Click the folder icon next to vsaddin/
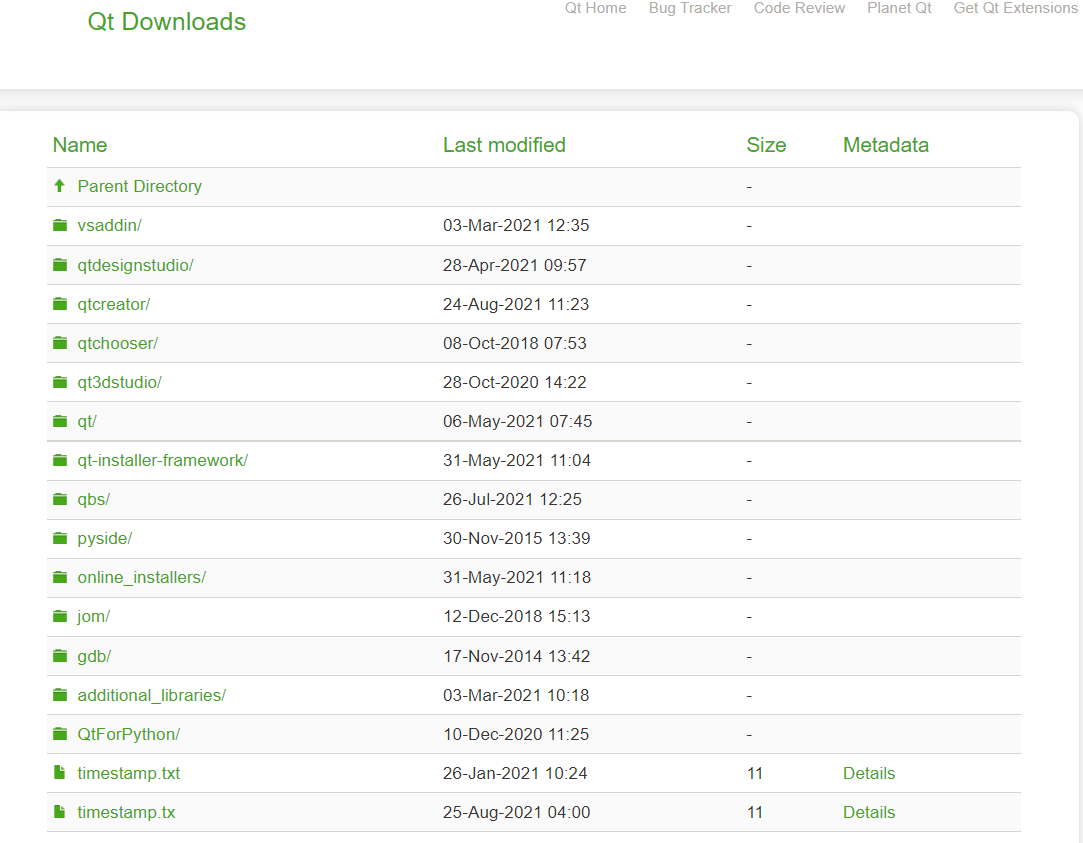This screenshot has height=843, width=1083. [60, 225]
